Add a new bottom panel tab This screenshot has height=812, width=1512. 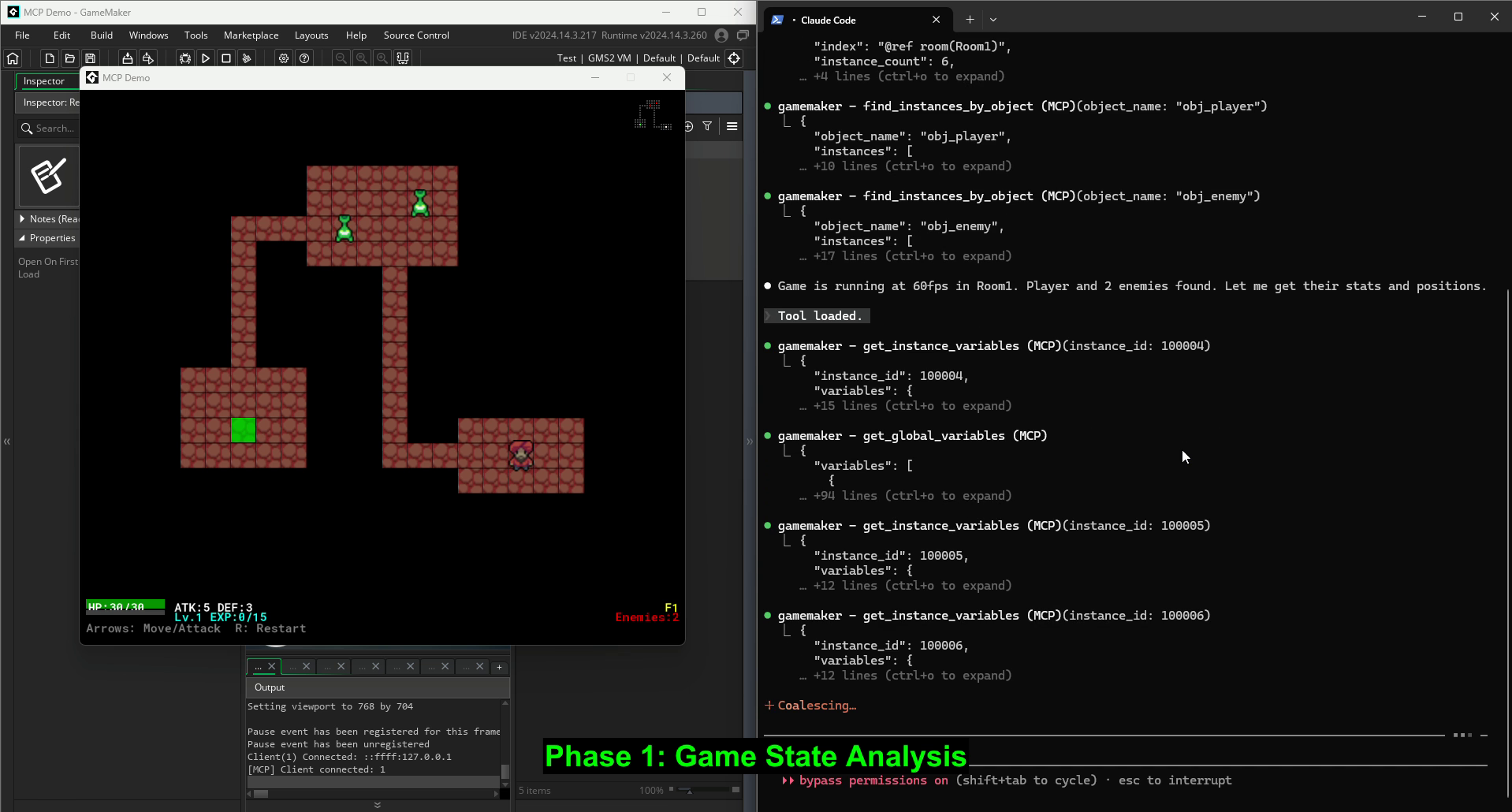(499, 667)
